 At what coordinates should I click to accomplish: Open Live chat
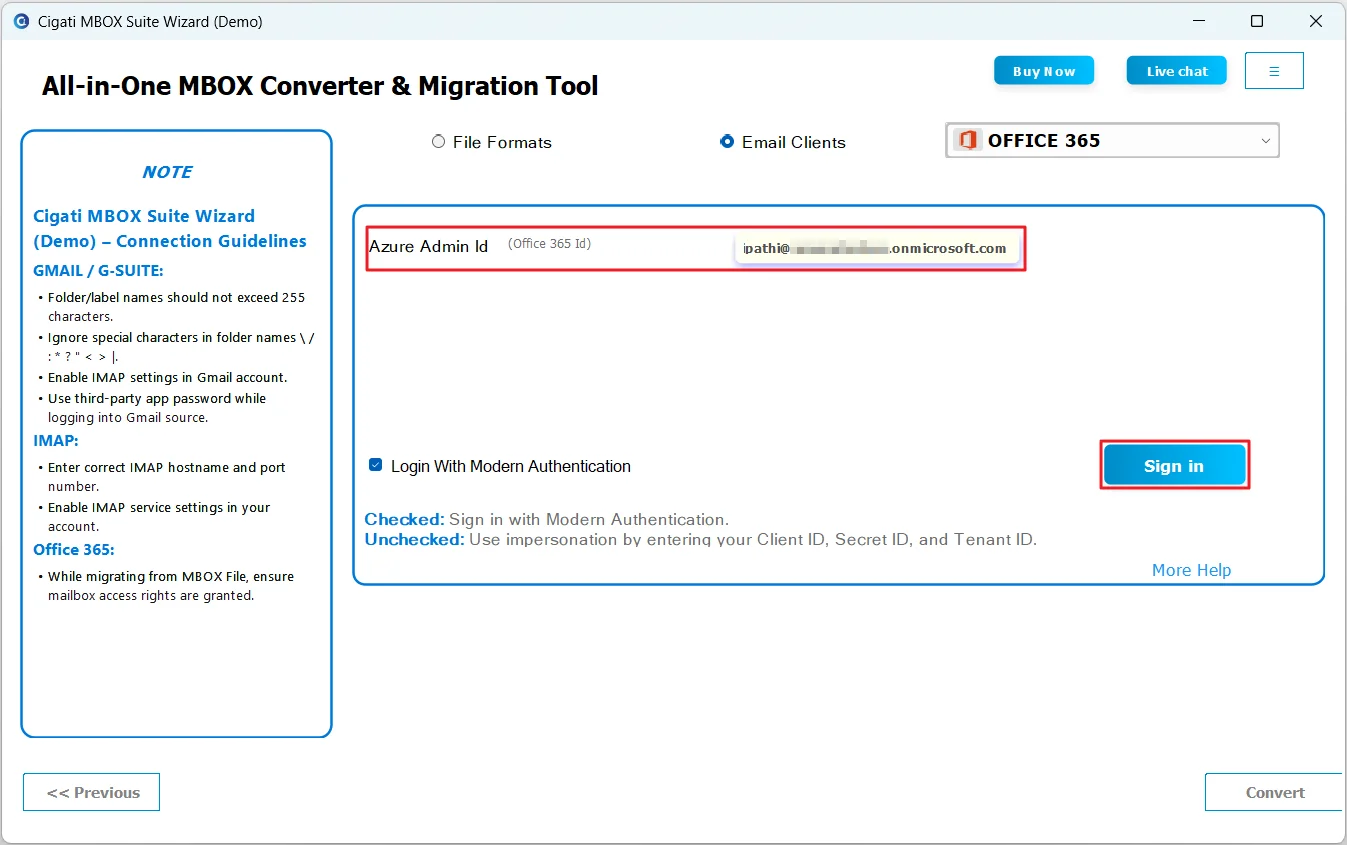click(x=1177, y=71)
